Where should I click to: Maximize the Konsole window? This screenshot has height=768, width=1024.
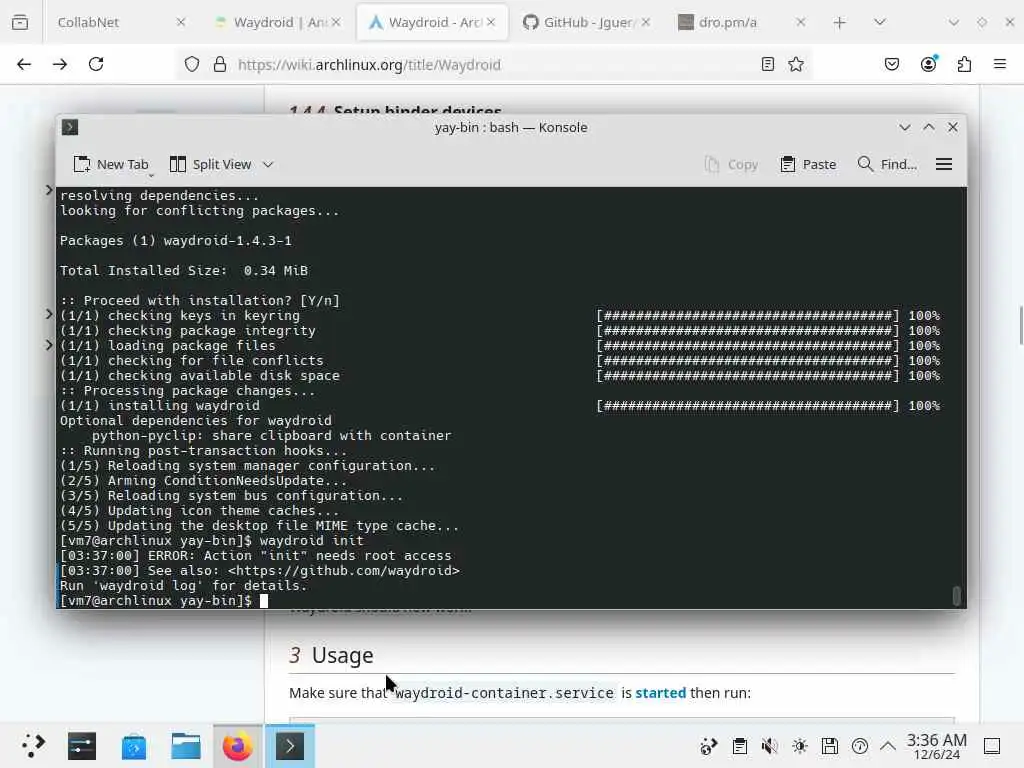929,127
